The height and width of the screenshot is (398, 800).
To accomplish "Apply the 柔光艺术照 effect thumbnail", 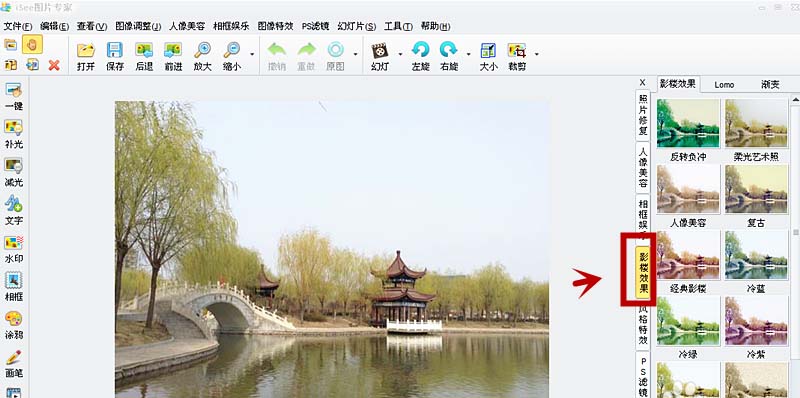I will (756, 123).
